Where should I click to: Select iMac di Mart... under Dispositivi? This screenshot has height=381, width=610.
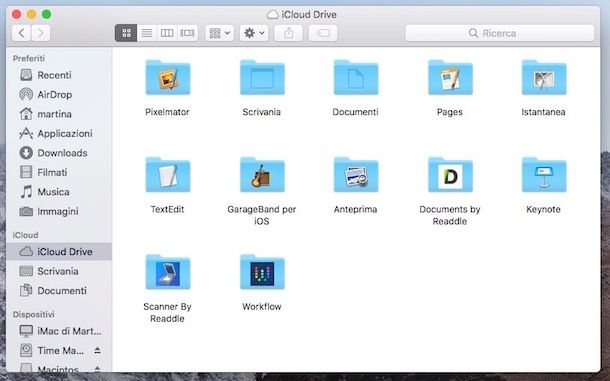[59, 331]
